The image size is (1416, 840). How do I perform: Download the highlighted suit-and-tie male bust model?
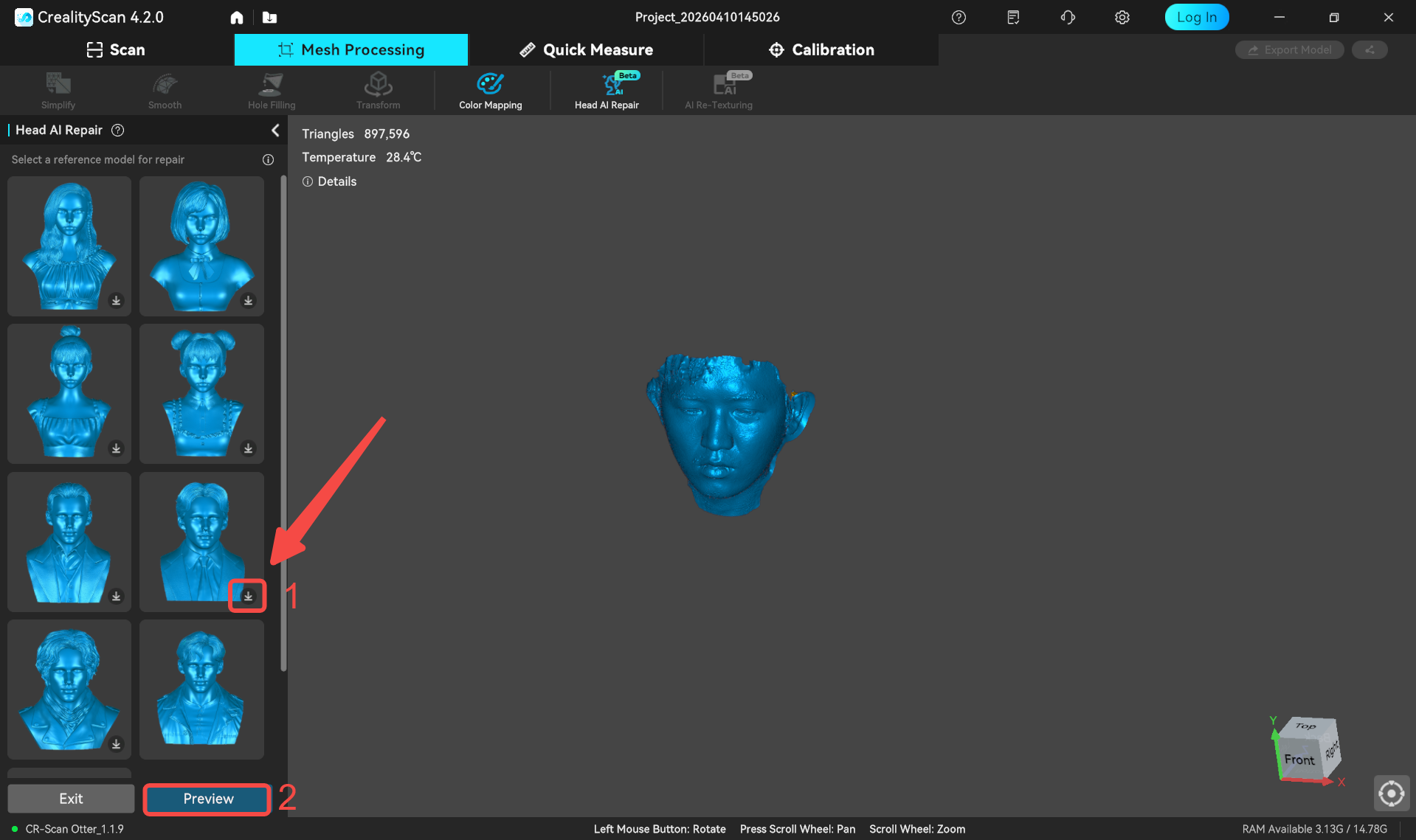click(248, 596)
